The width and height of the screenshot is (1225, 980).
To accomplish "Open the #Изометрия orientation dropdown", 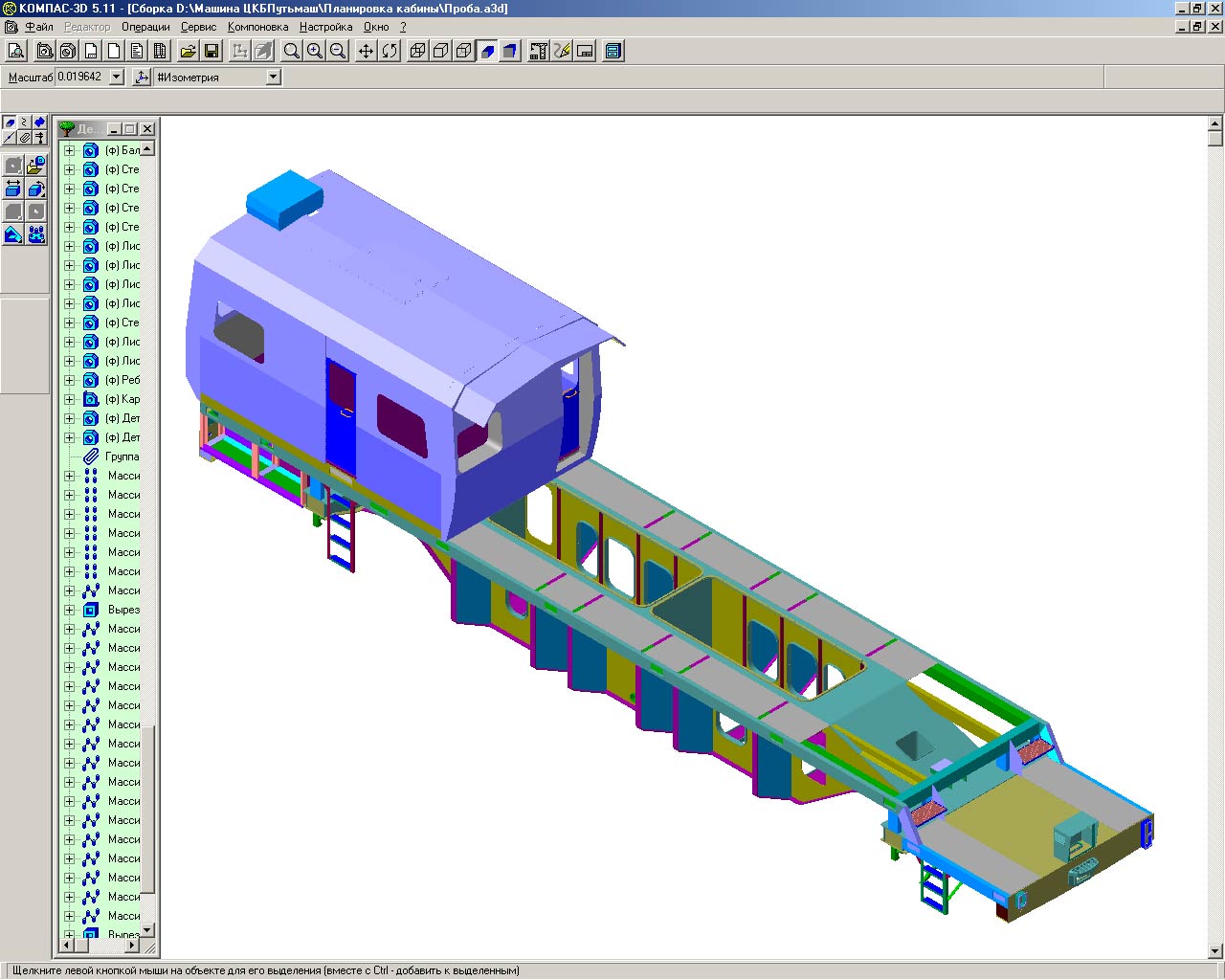I will [273, 78].
